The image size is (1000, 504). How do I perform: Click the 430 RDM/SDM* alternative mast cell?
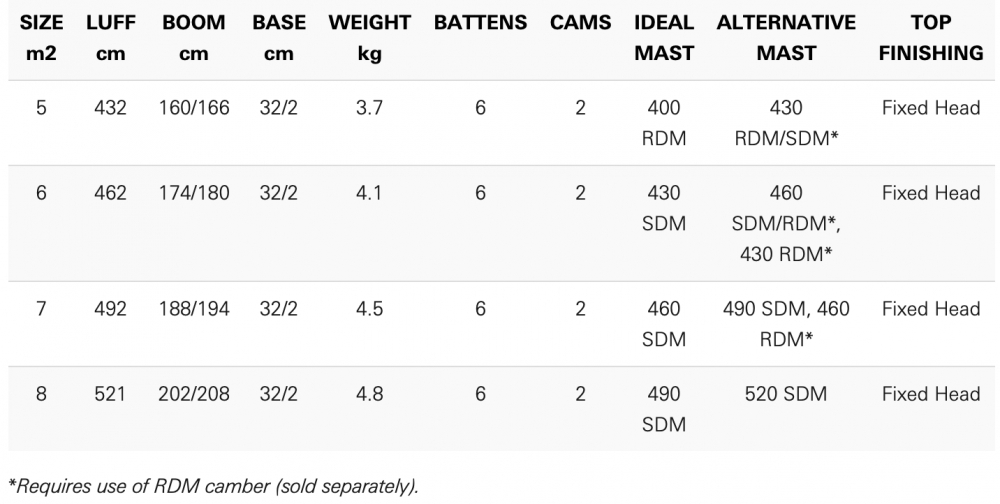pos(786,123)
